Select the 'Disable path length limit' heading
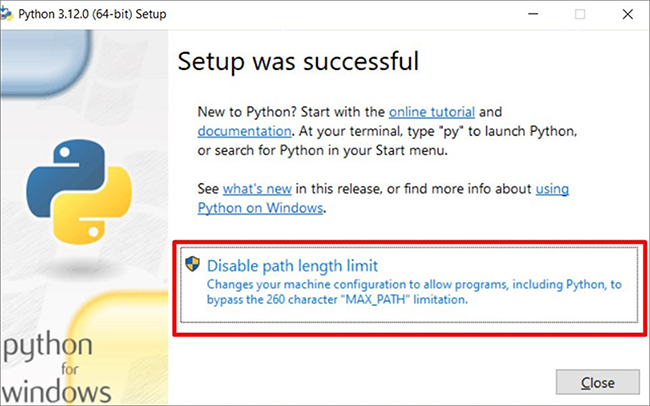This screenshot has width=650, height=406. 292,265
